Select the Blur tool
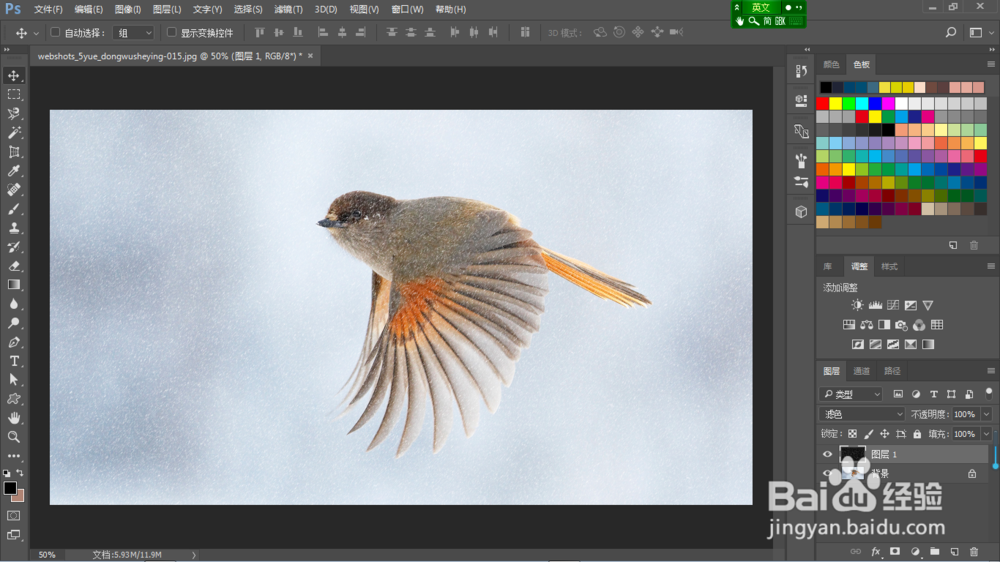This screenshot has width=1000, height=562. (x=13, y=304)
